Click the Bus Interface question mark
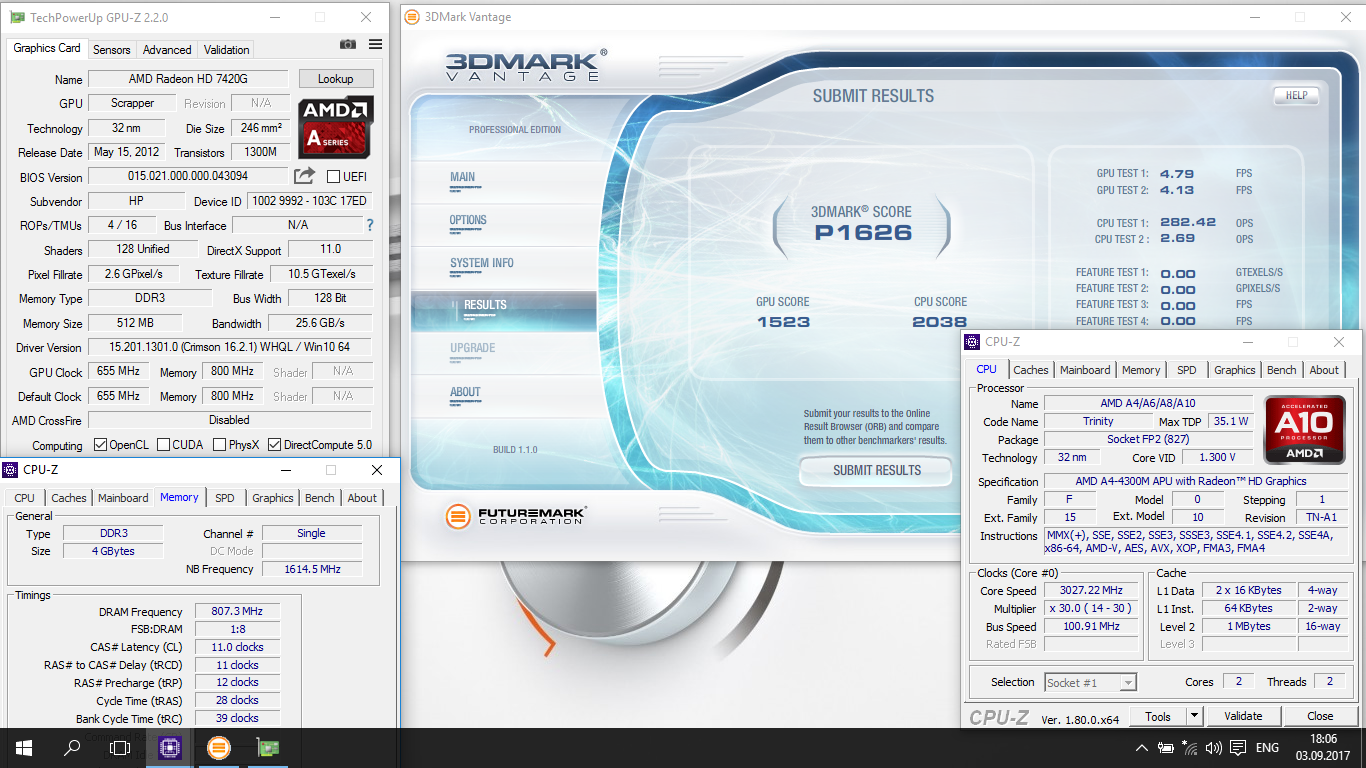The image size is (1366, 768). pyautogui.click(x=370, y=225)
